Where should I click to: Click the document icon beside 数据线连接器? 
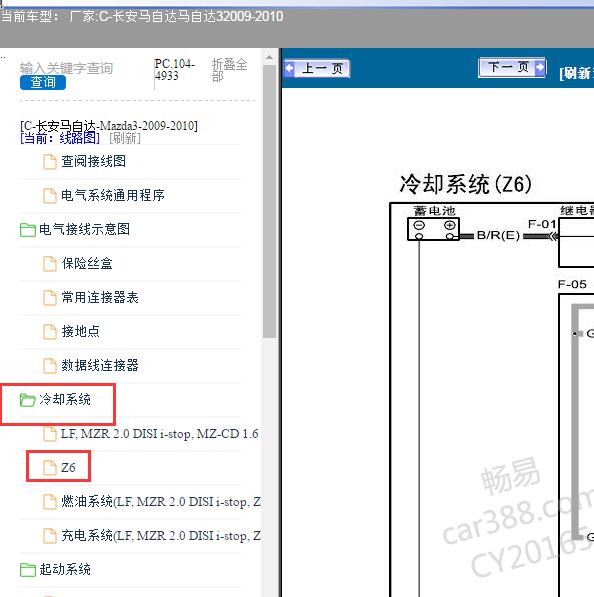[50, 366]
